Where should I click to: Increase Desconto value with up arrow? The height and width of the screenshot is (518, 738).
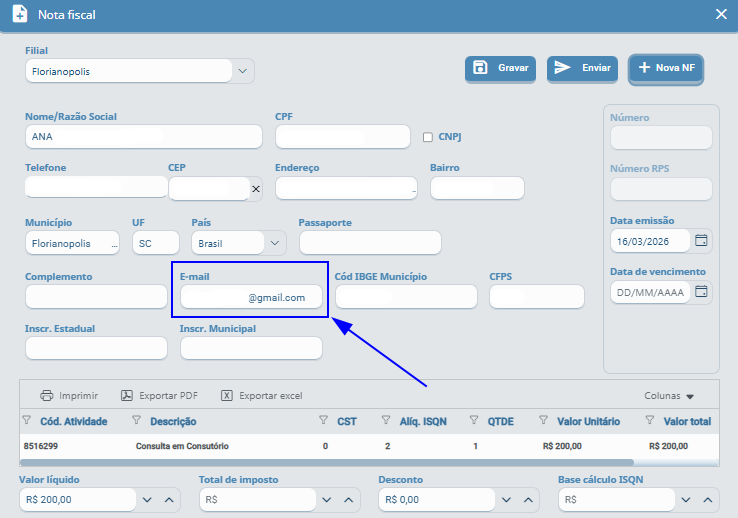coord(528,499)
